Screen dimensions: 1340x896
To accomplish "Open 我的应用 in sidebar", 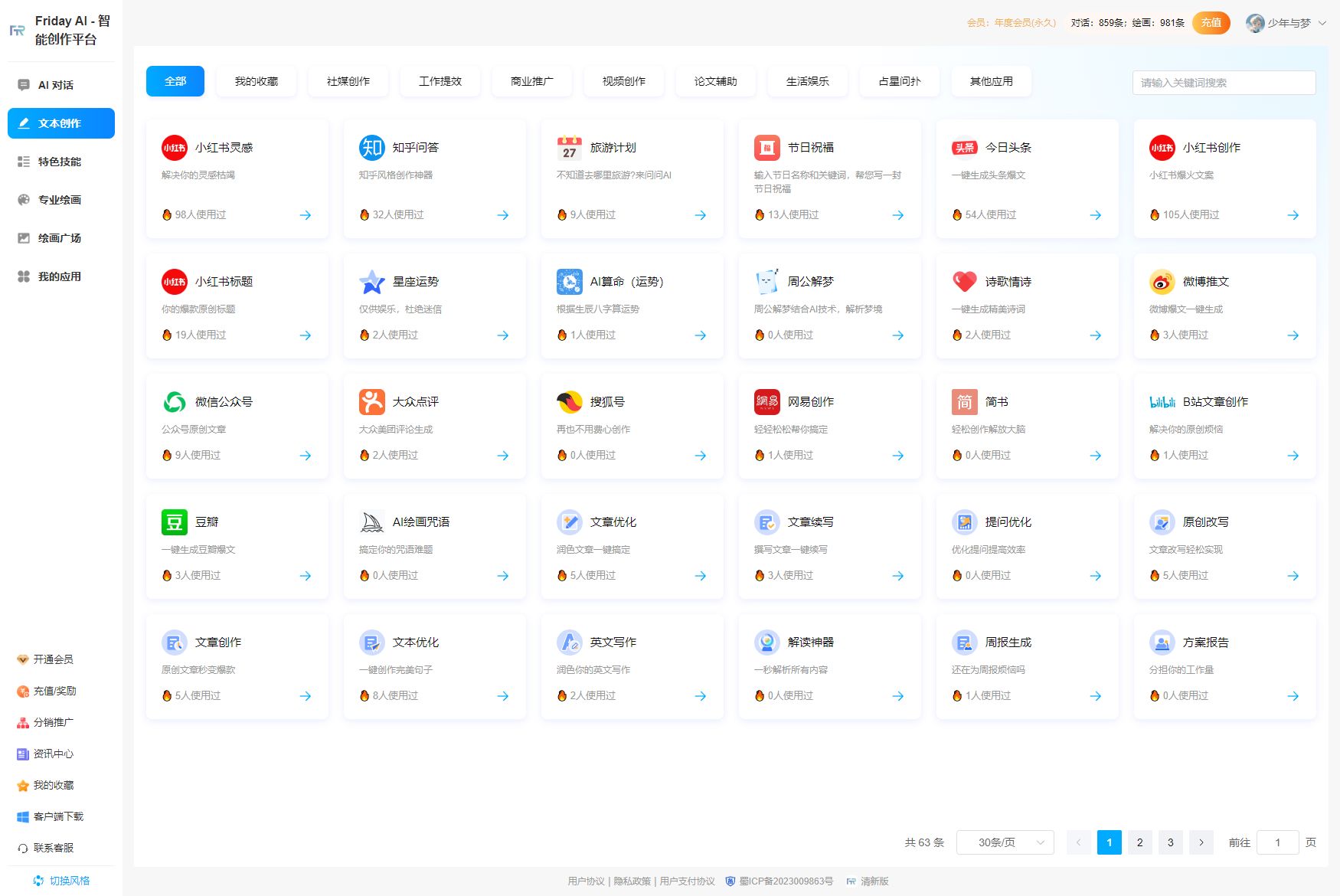I will [61, 276].
